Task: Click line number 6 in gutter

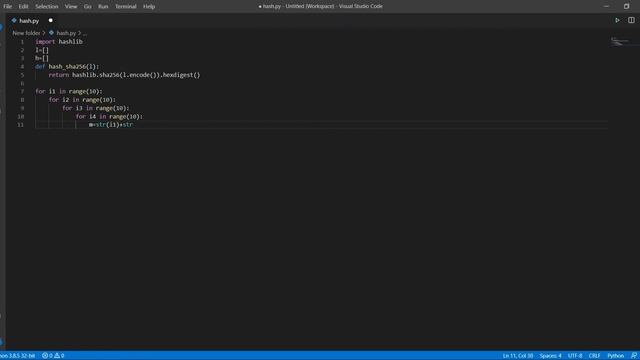Action: 22,83
